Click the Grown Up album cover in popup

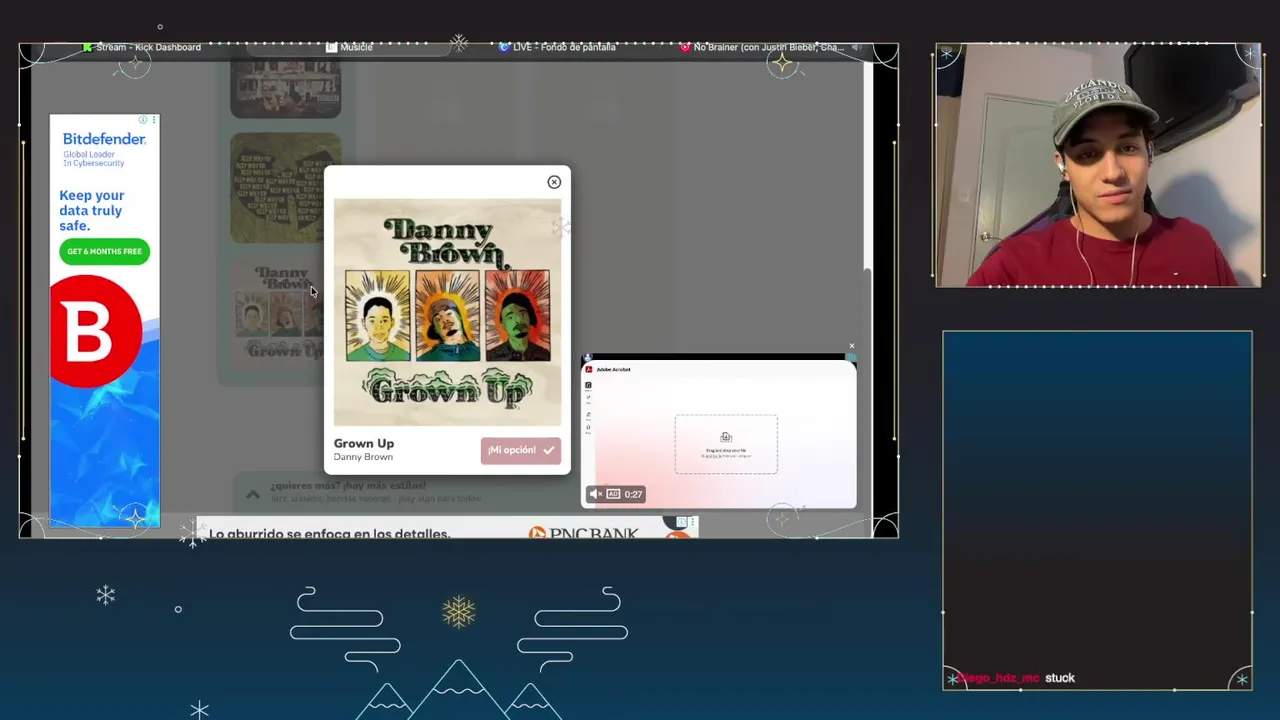[x=447, y=312]
